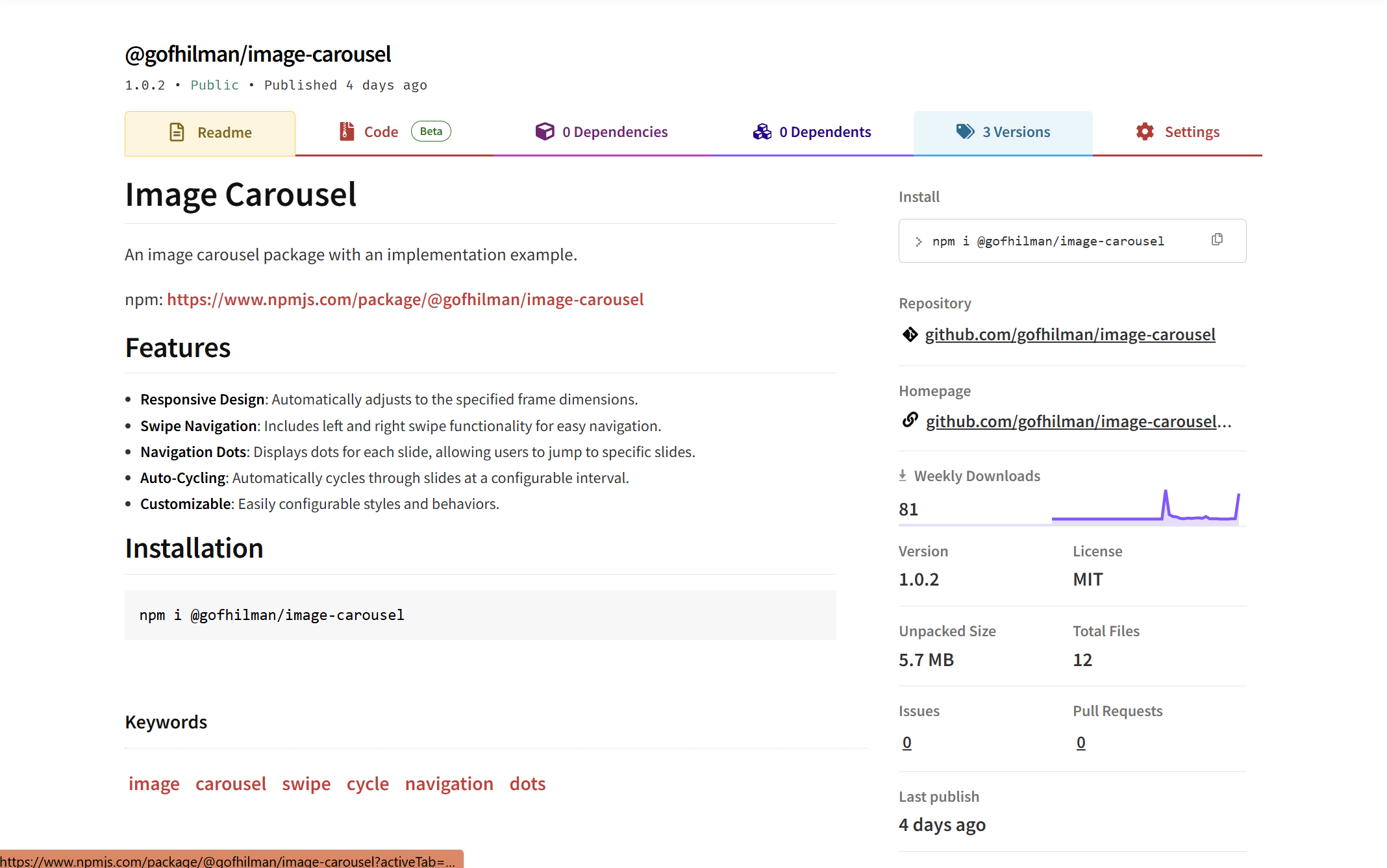Open the Settings tab

click(x=1177, y=132)
